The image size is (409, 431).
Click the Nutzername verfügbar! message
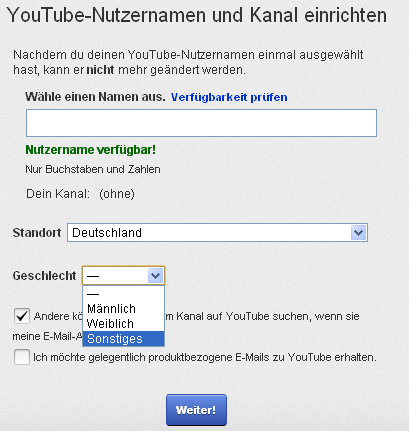point(91,150)
